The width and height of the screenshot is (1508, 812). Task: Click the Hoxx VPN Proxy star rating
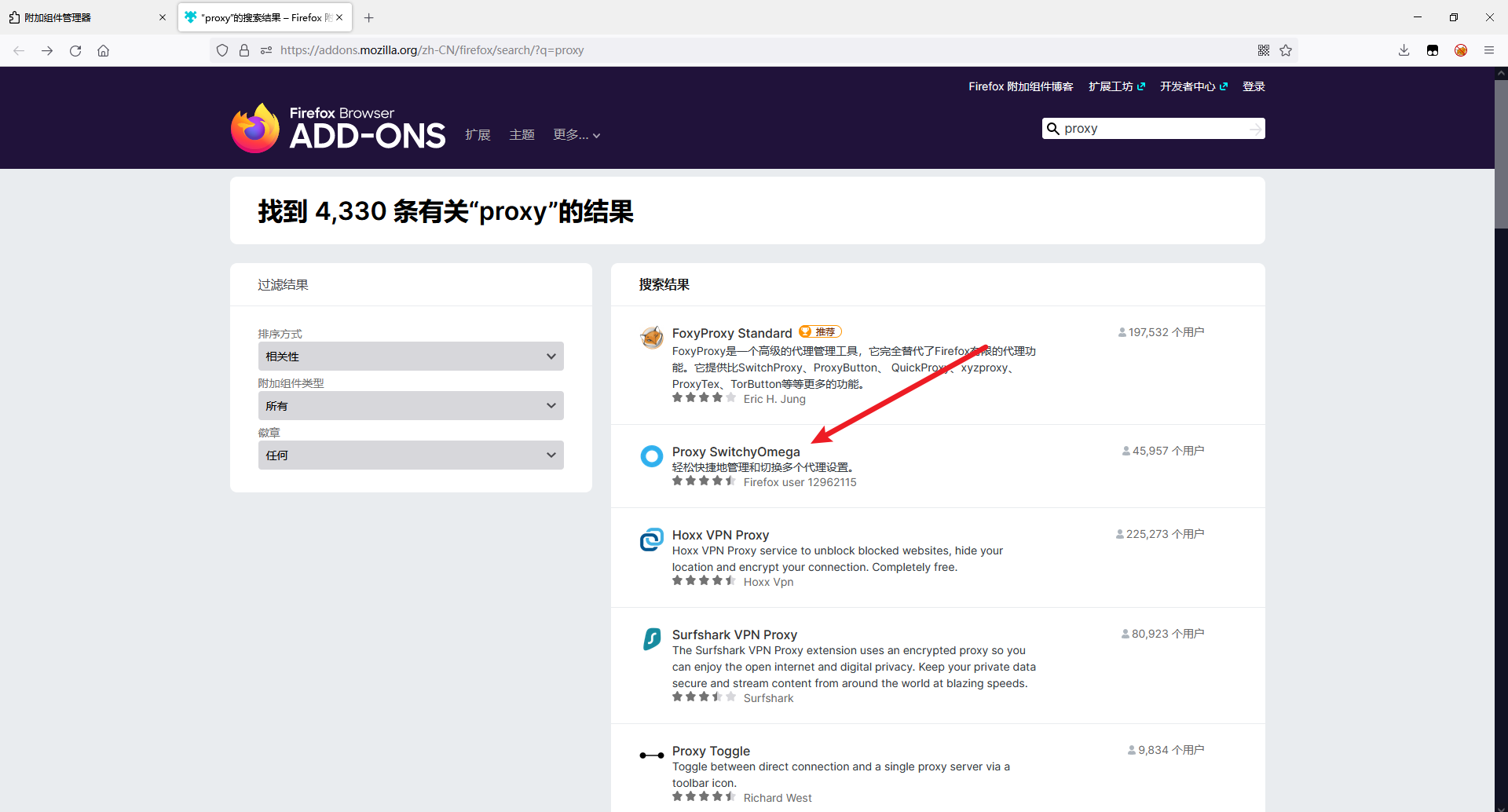704,581
